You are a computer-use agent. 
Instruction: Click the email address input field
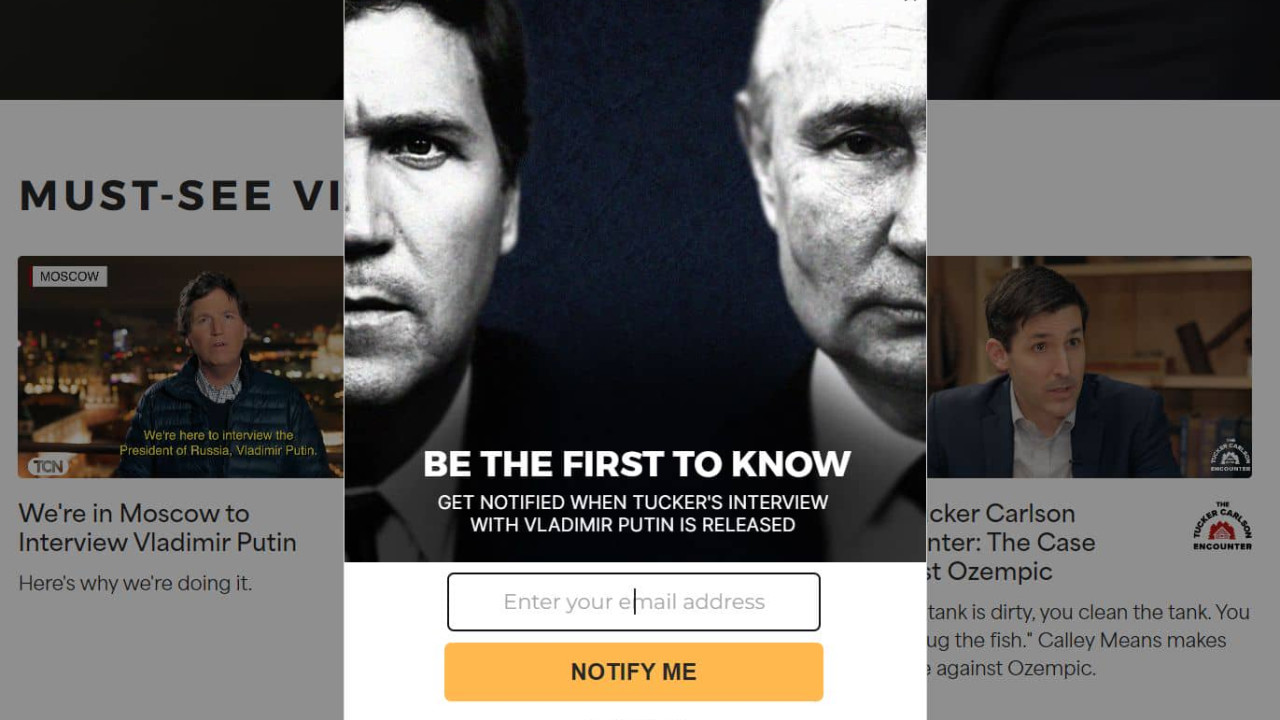point(633,602)
